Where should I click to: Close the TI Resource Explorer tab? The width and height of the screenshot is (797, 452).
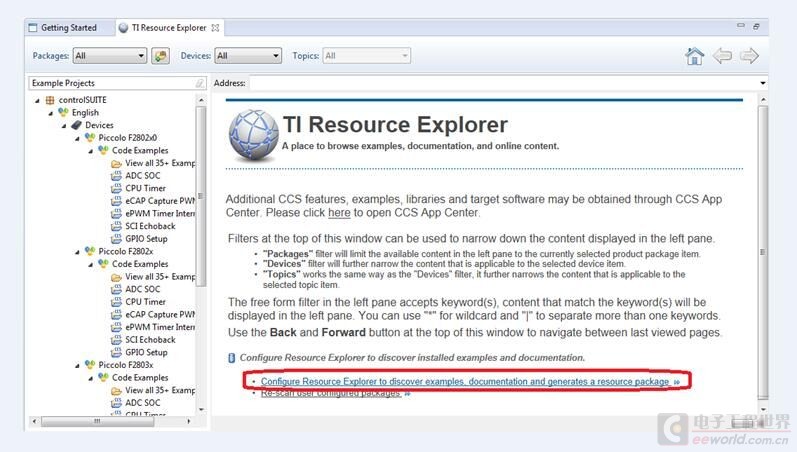point(216,27)
